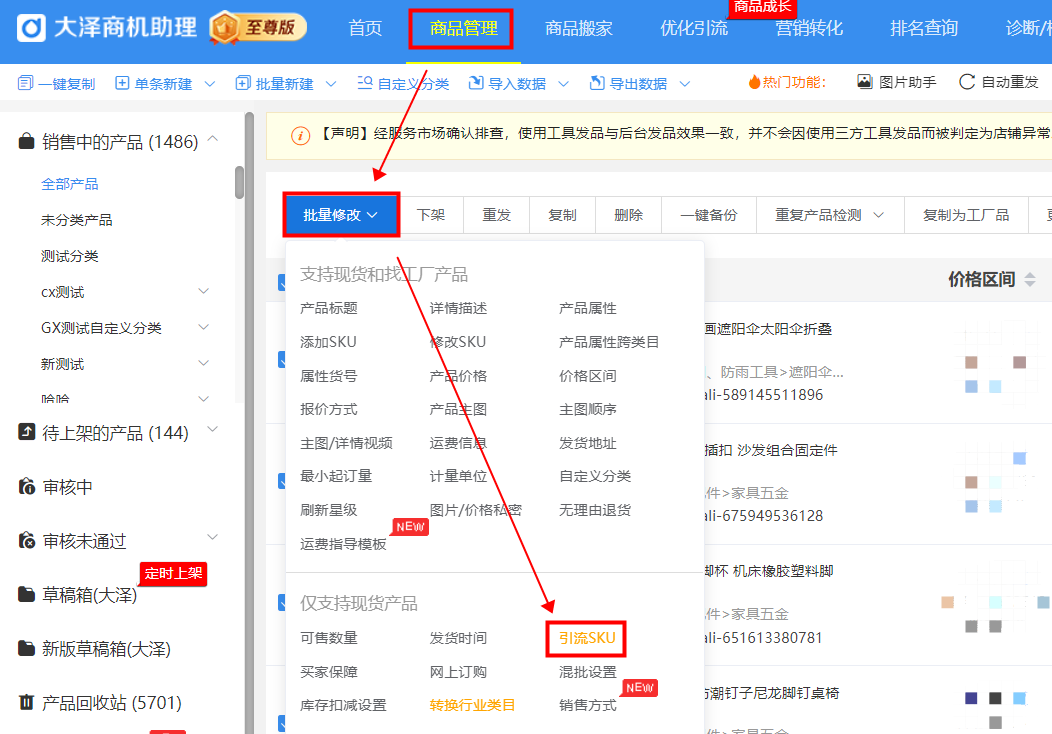Select 引流SKU from the batch edit menu
Image resolution: width=1052 pixels, height=734 pixels.
point(585,638)
